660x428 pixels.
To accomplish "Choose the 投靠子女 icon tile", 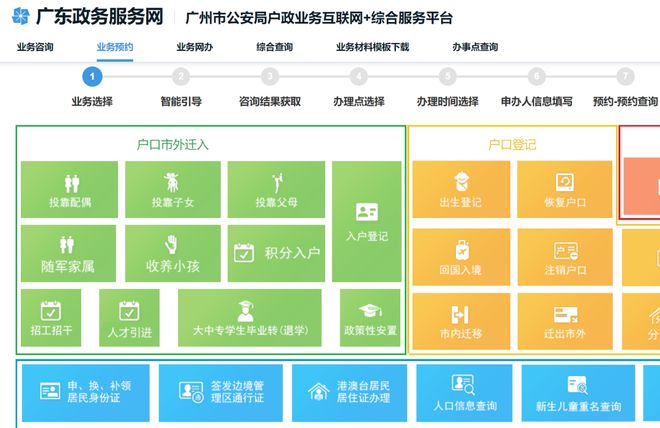I will 173,189.
